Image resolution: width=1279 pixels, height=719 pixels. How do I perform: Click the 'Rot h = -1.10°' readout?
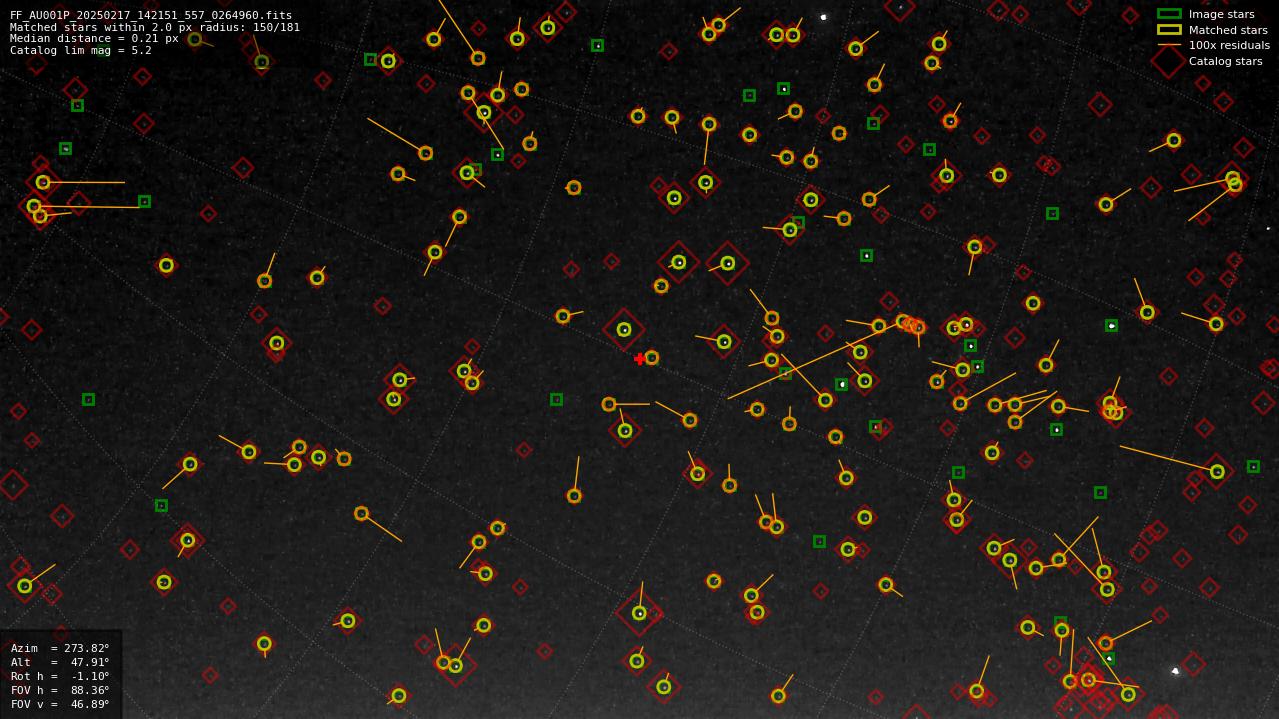60,676
